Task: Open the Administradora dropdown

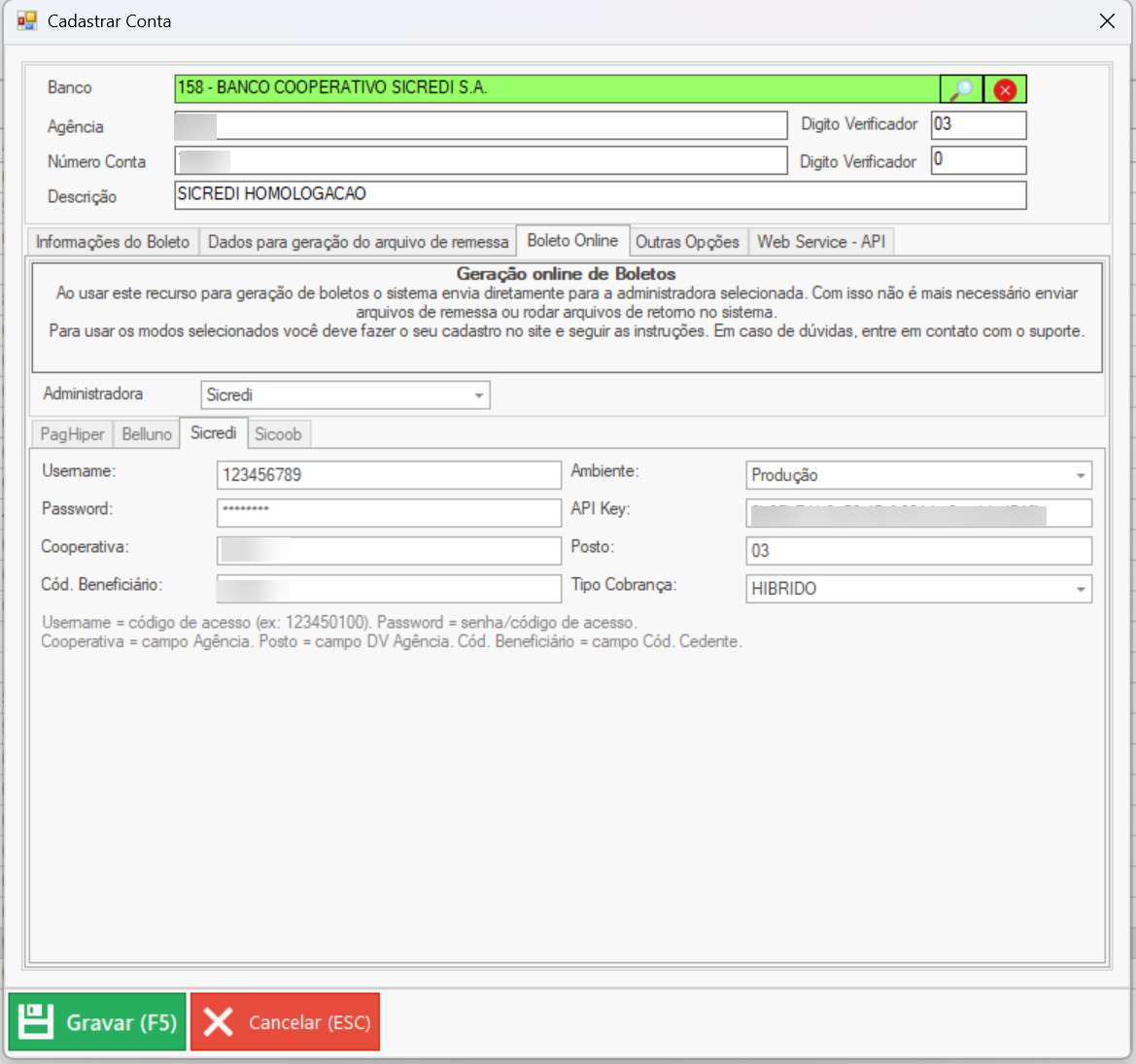Action: pos(478,395)
